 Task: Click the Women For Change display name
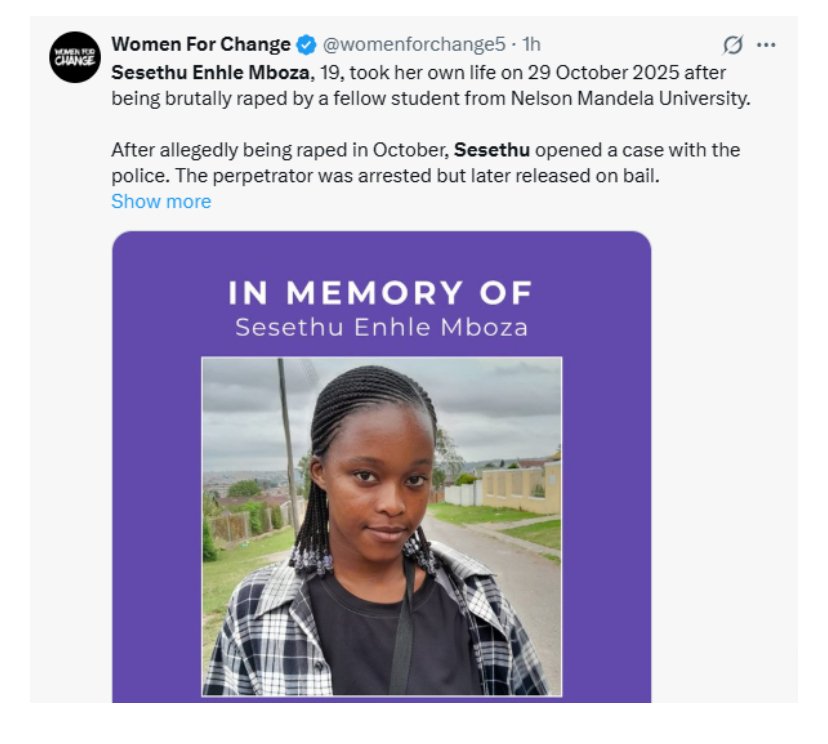click(x=201, y=45)
